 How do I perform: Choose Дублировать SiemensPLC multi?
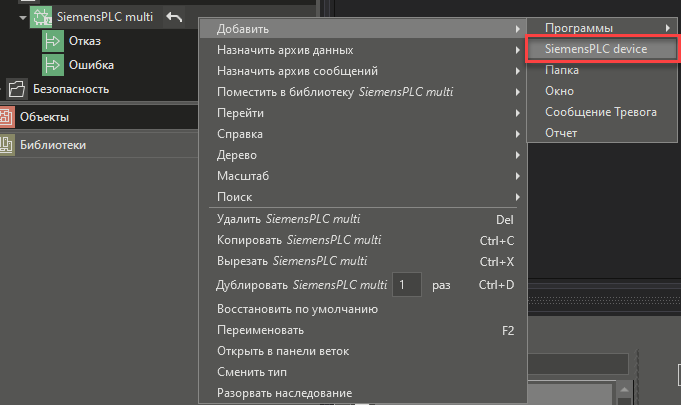(363, 285)
